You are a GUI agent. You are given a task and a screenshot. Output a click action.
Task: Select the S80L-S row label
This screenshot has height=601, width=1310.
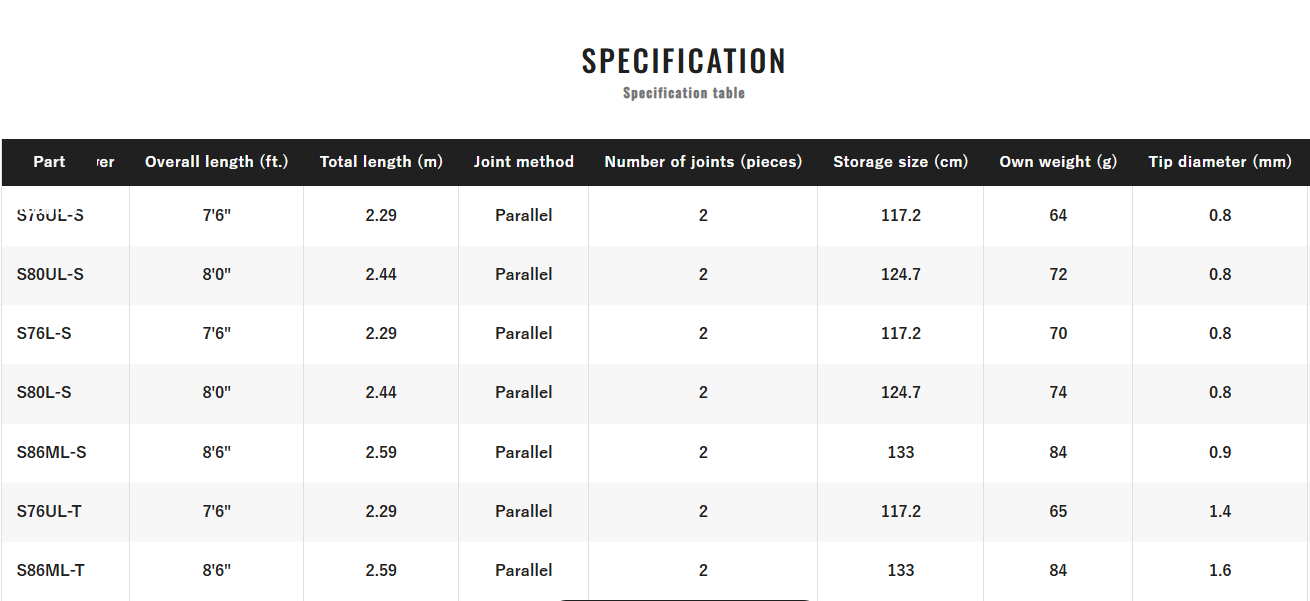tap(44, 392)
